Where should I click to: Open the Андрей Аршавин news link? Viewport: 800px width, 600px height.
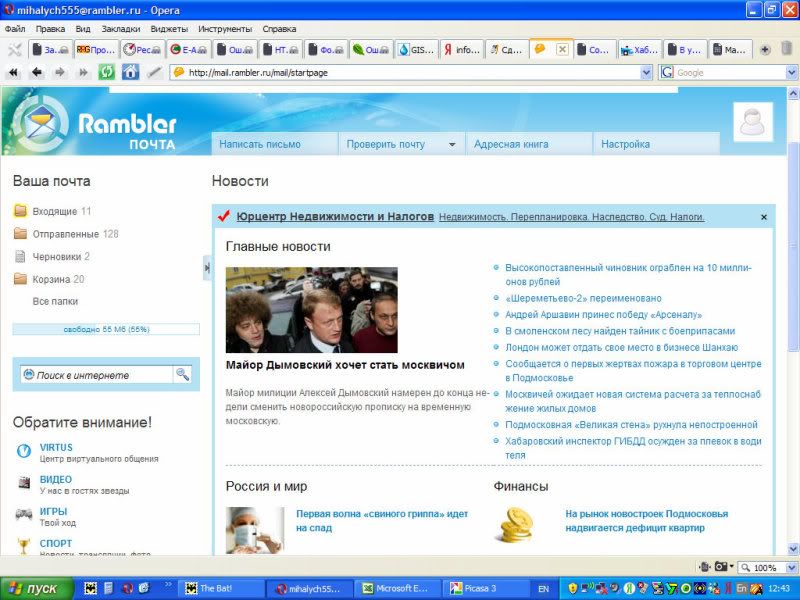point(603,314)
